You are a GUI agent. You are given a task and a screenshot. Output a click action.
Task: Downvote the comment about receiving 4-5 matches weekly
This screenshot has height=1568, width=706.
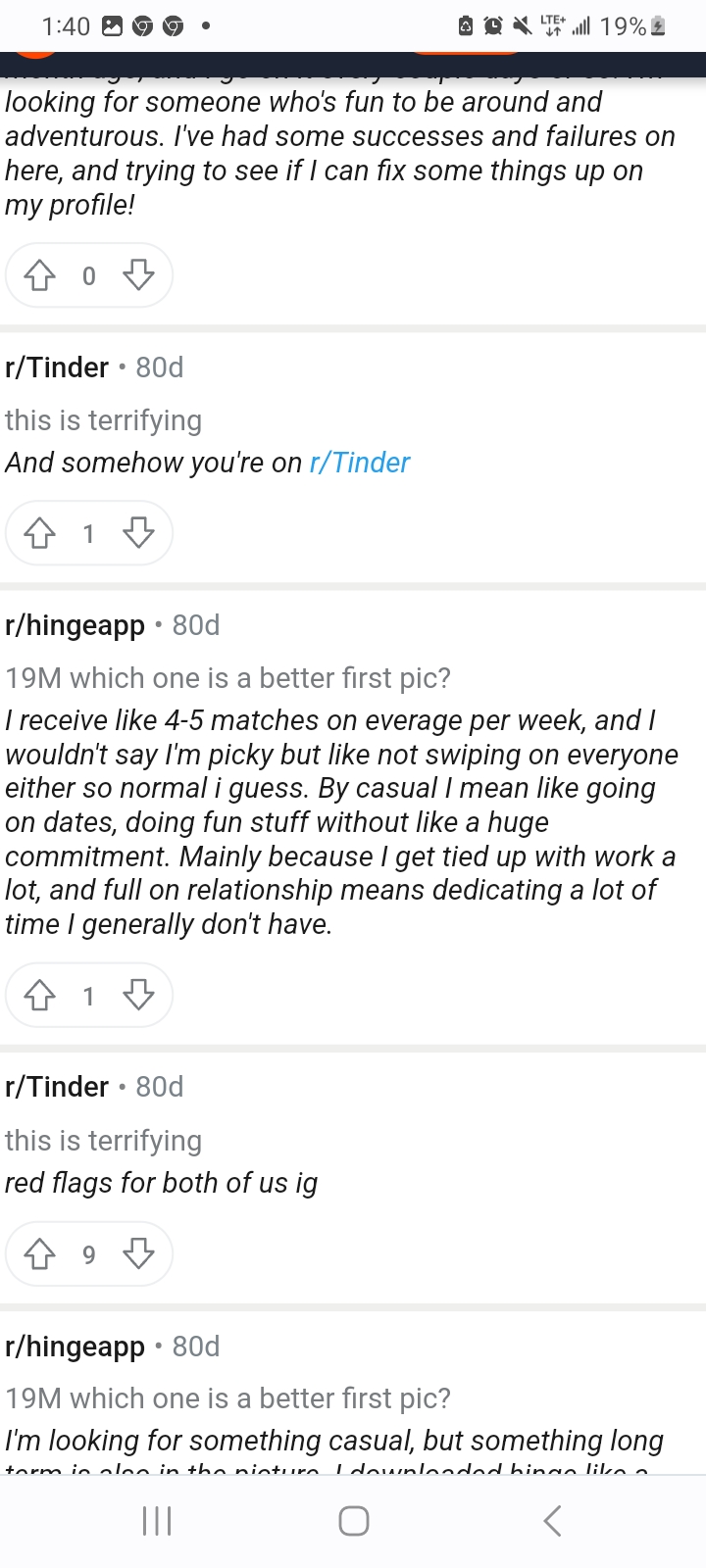138,995
